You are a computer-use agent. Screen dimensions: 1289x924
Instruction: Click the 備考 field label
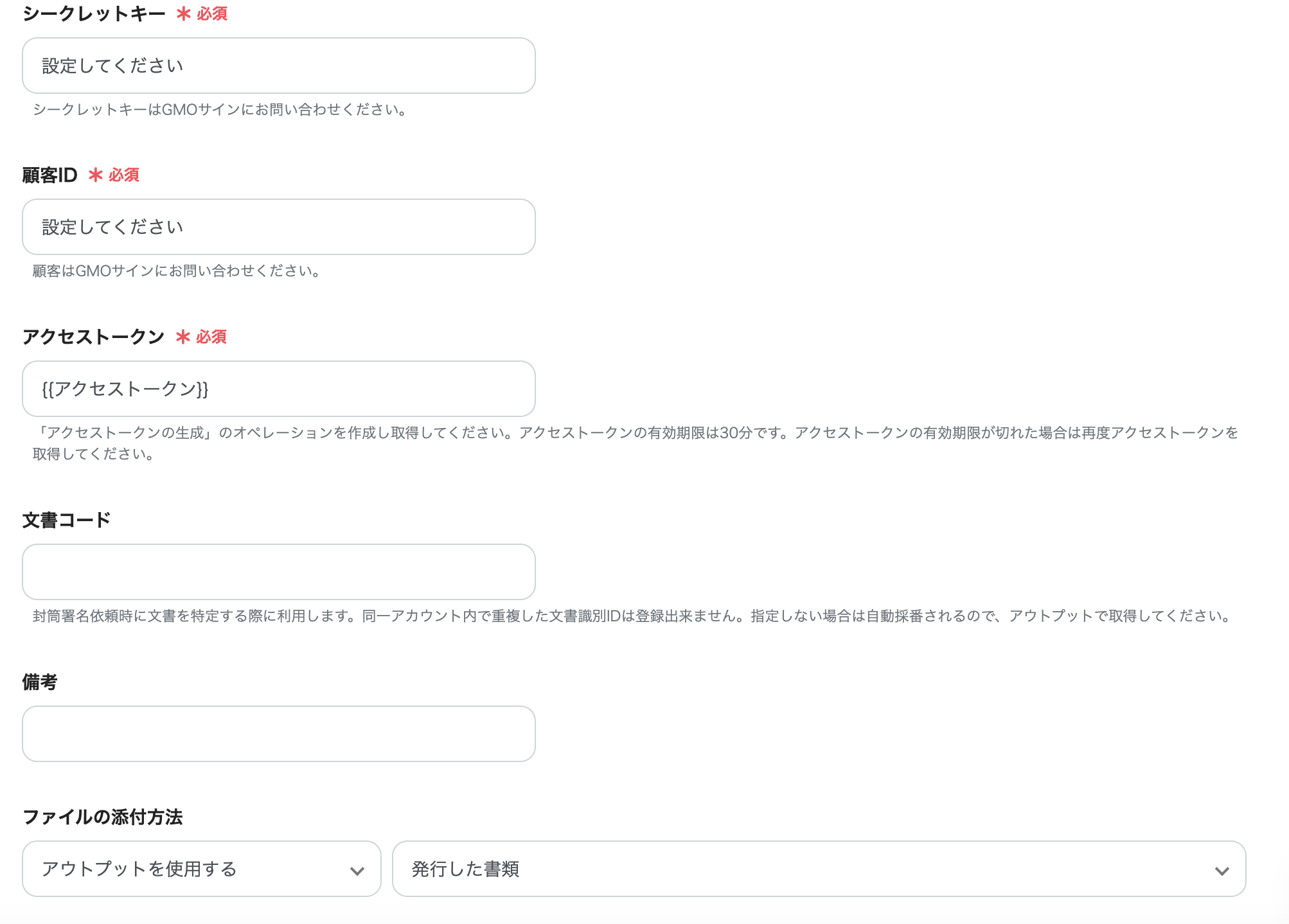(40, 682)
